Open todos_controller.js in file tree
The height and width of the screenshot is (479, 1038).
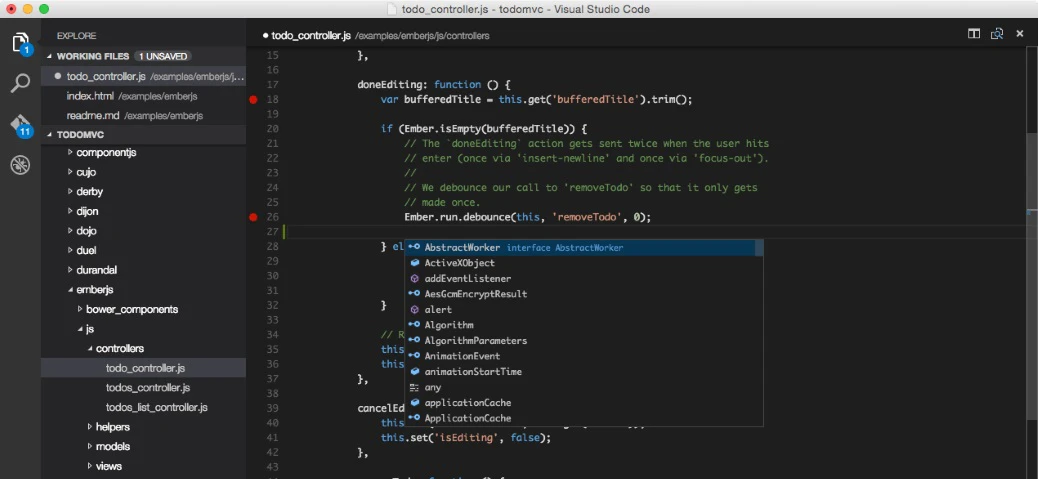147,387
